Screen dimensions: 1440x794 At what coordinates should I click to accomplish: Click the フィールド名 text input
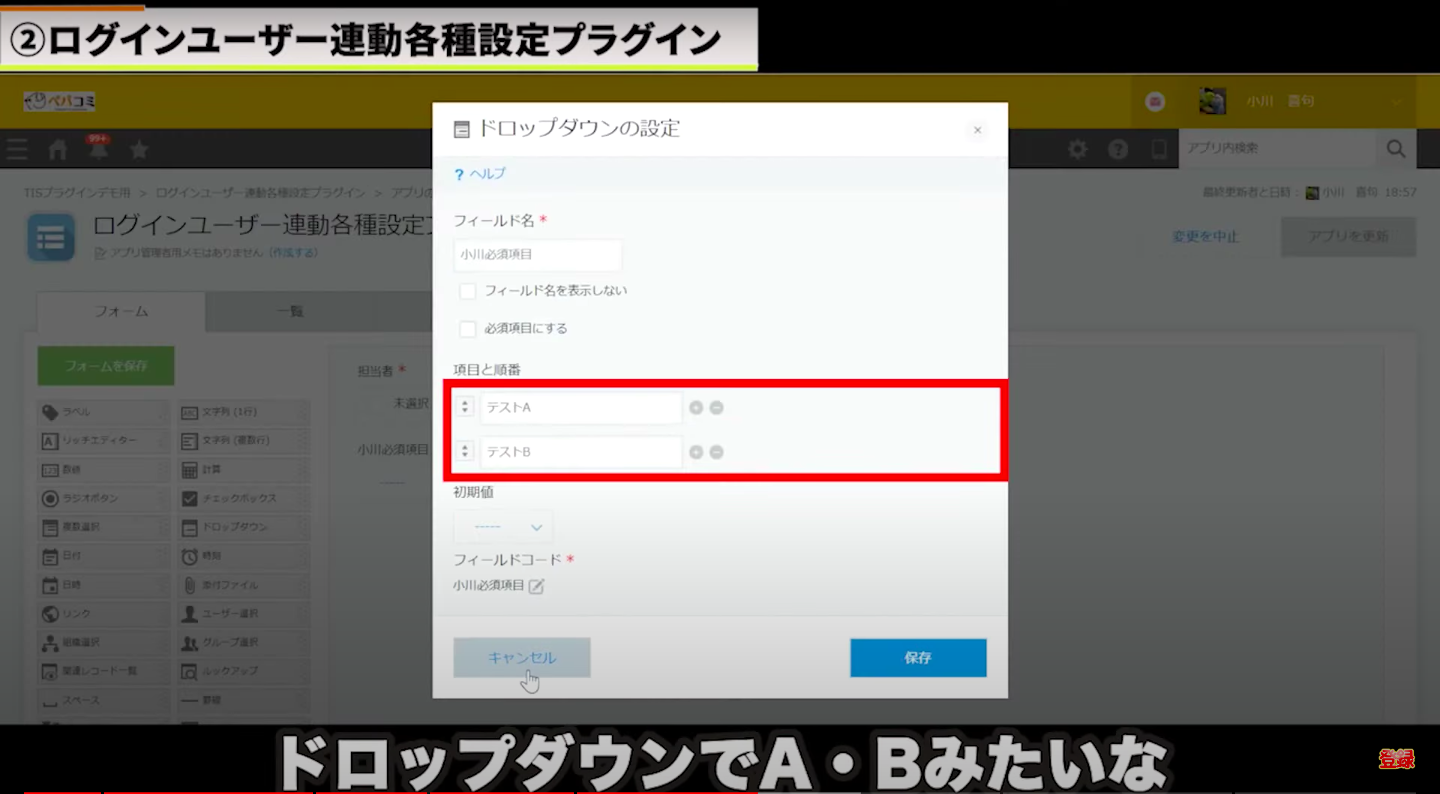538,255
